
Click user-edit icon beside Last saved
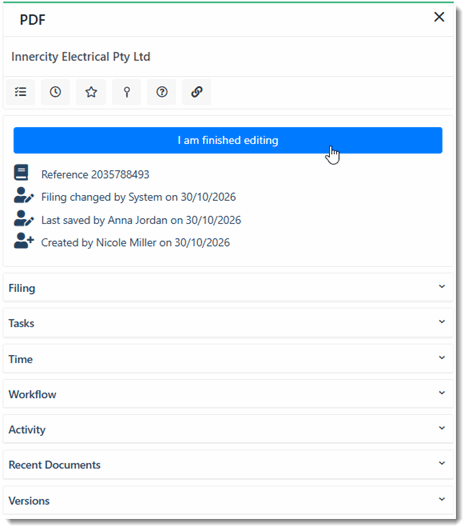(x=24, y=218)
